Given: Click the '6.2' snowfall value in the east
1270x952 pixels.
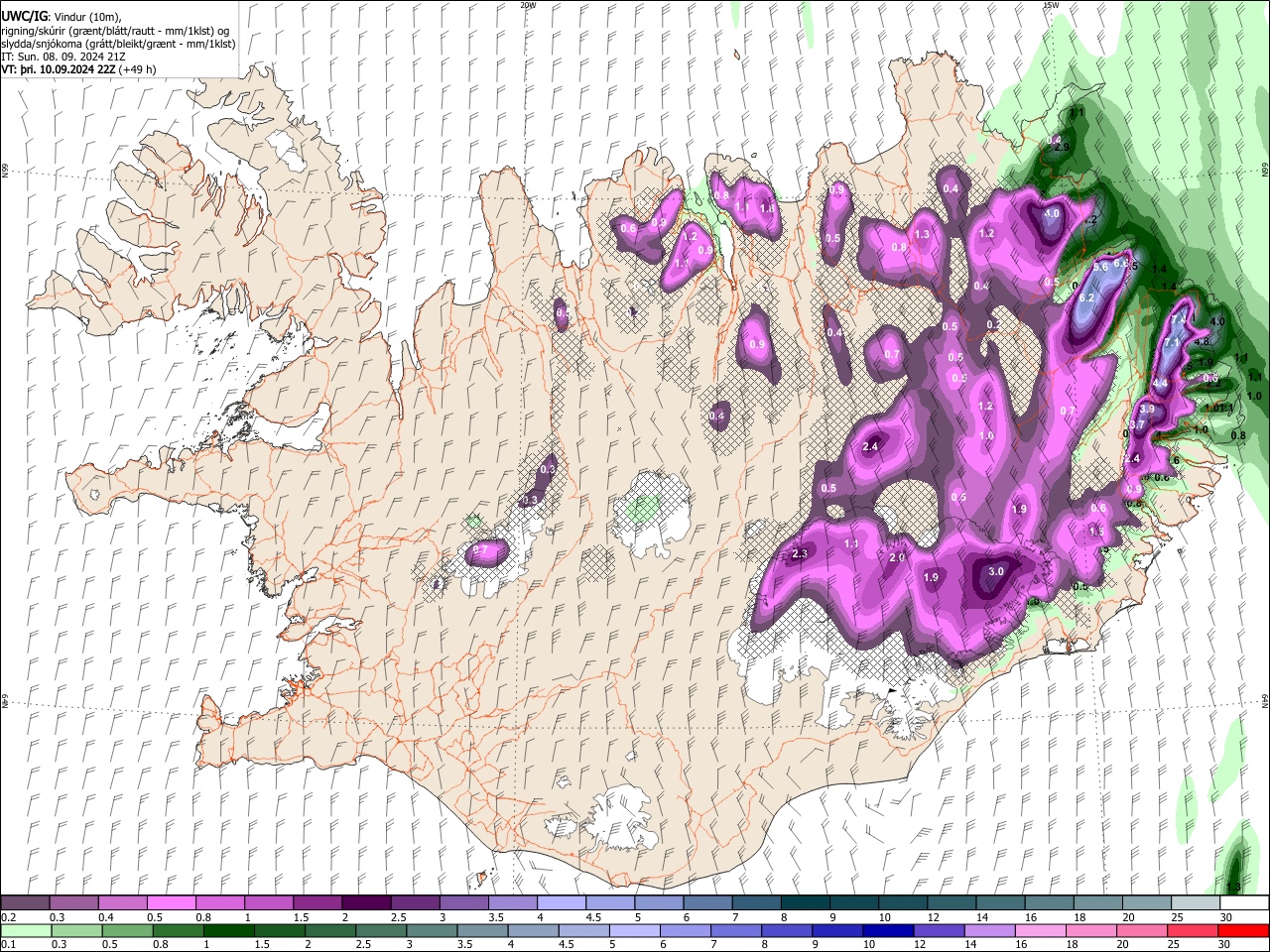Looking at the screenshot, I should coord(1085,297).
